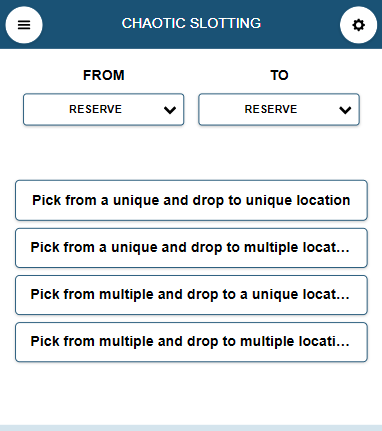Choose unique pick and drop to multiple locations
The height and width of the screenshot is (431, 382).
[191, 248]
